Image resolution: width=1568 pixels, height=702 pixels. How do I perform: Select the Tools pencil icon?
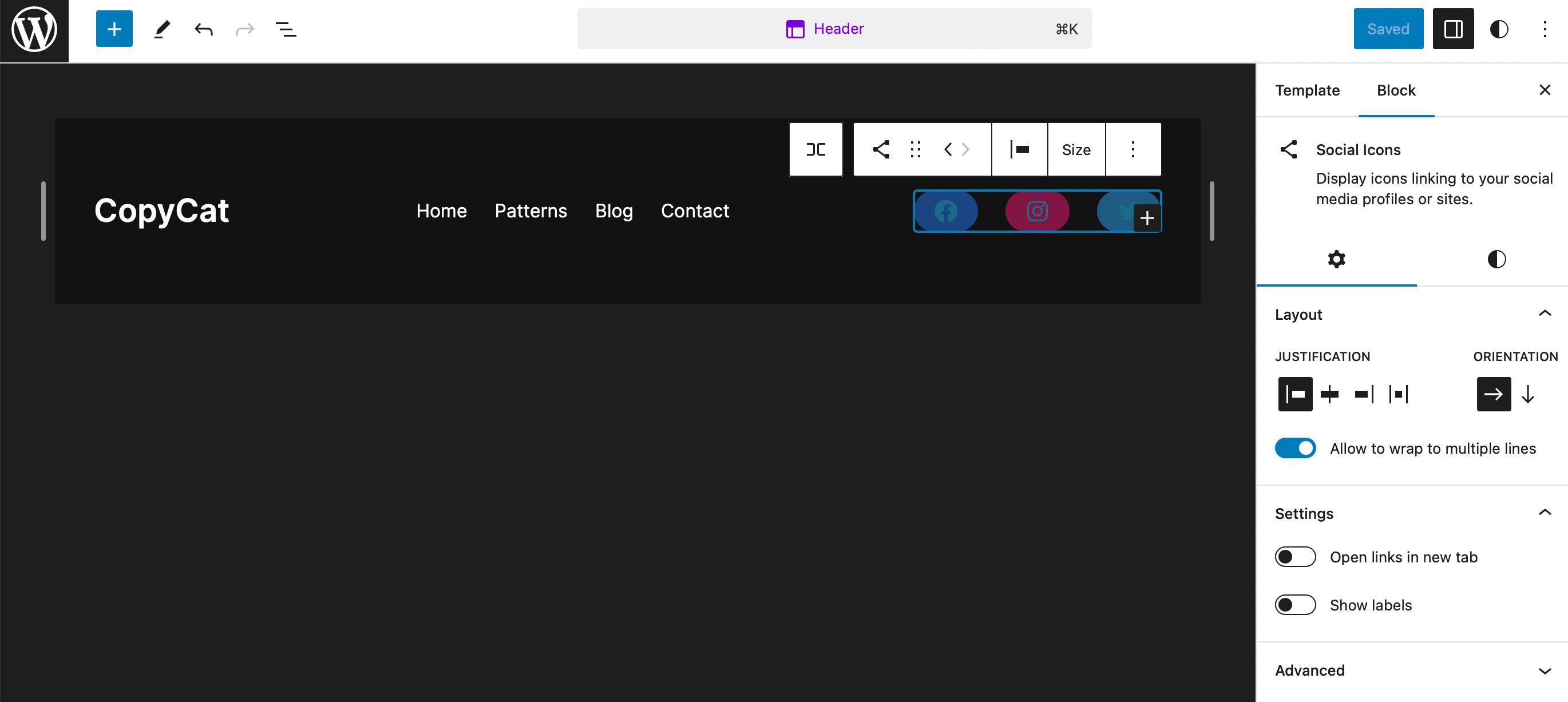pos(161,29)
